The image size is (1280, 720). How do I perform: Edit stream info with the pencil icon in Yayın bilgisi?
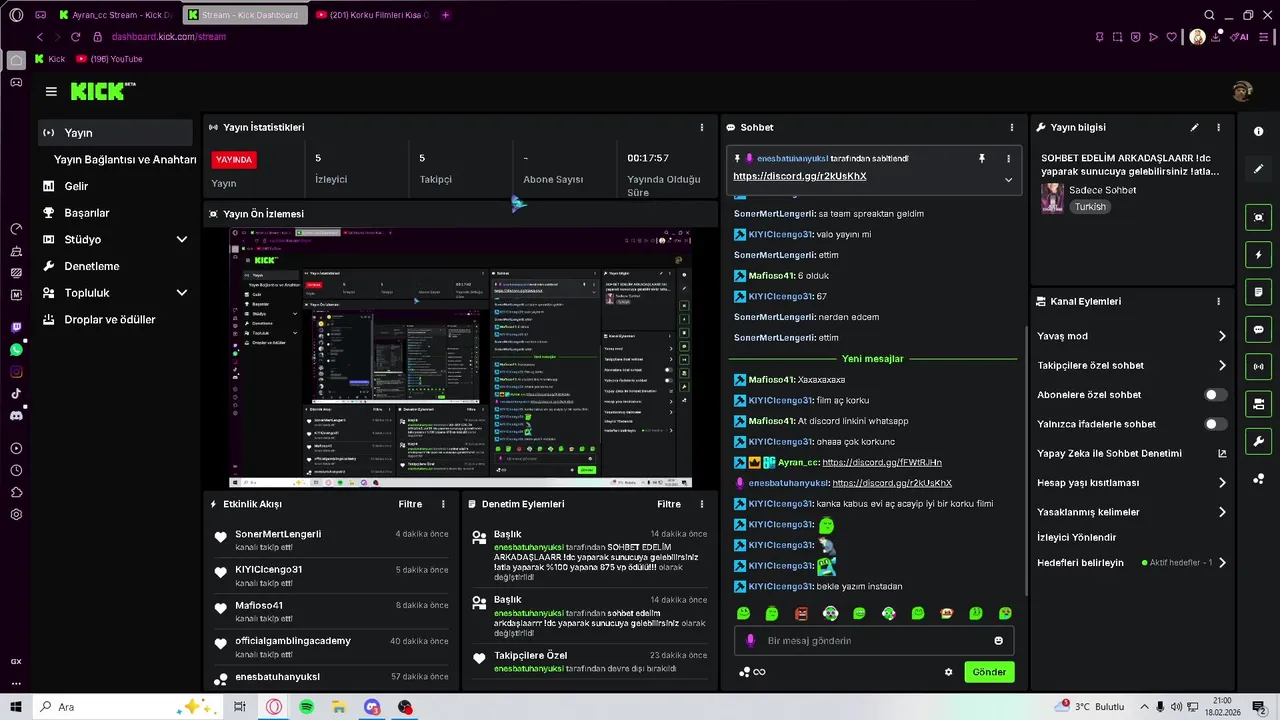point(1194,127)
